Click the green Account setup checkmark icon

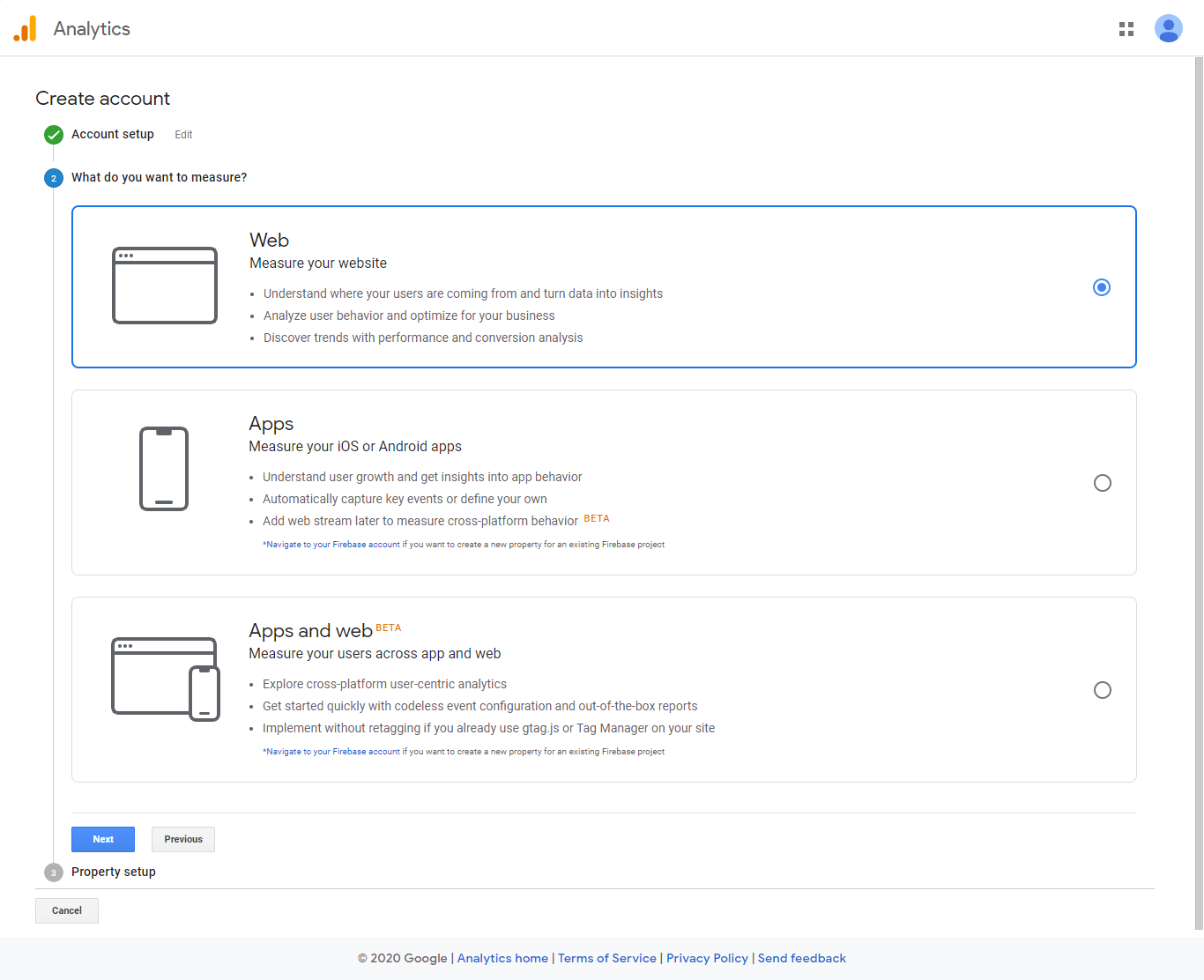coord(54,135)
